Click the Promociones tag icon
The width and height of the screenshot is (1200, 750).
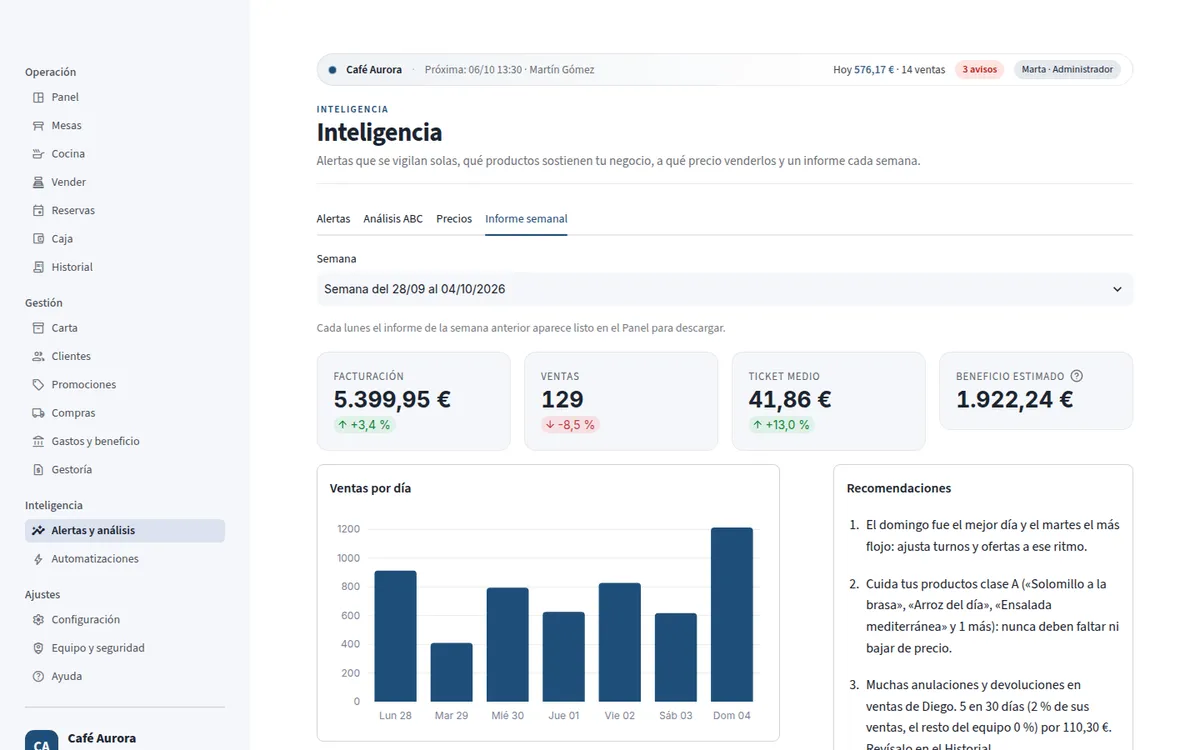coord(38,385)
